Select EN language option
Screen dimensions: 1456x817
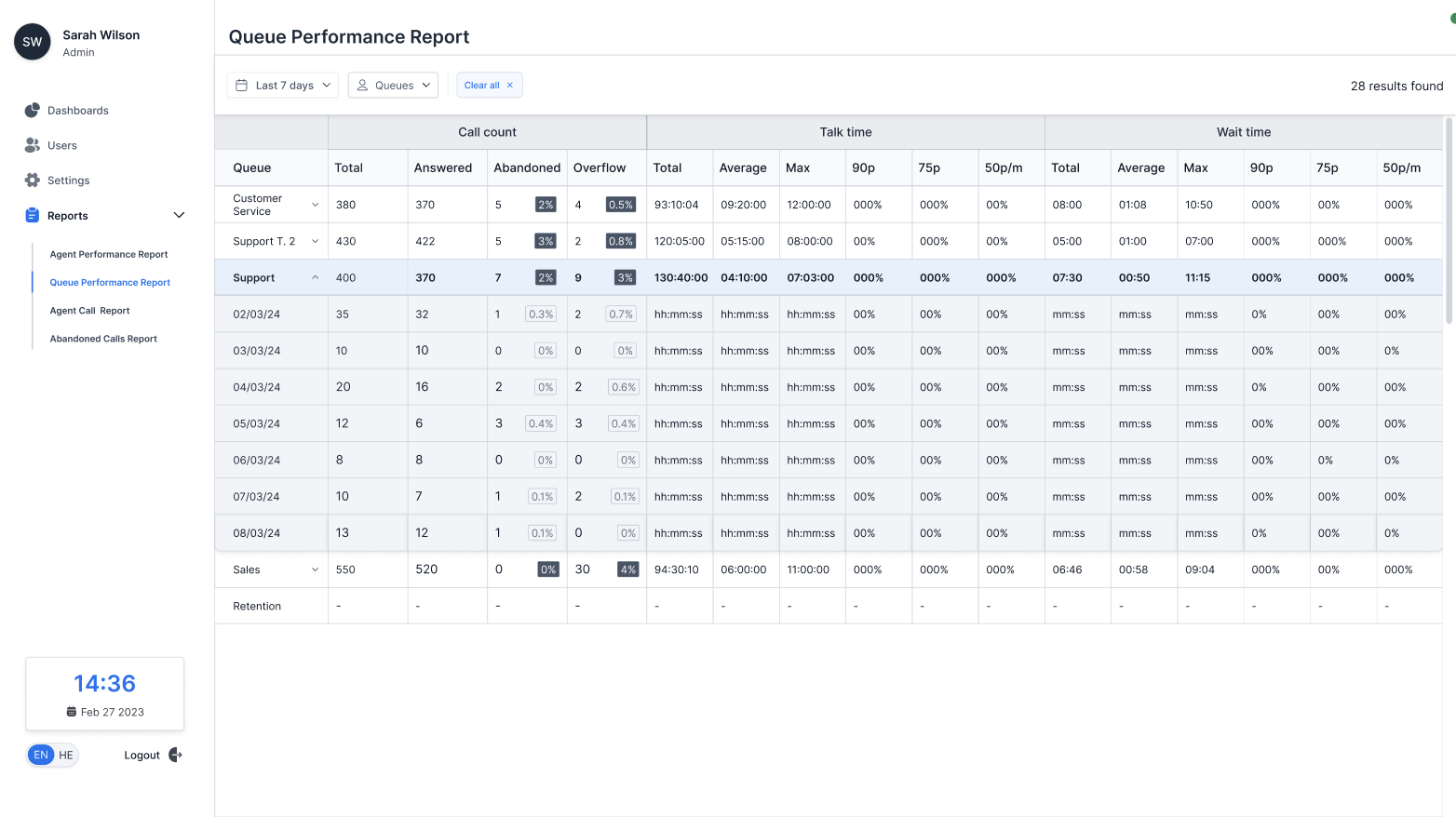point(41,755)
